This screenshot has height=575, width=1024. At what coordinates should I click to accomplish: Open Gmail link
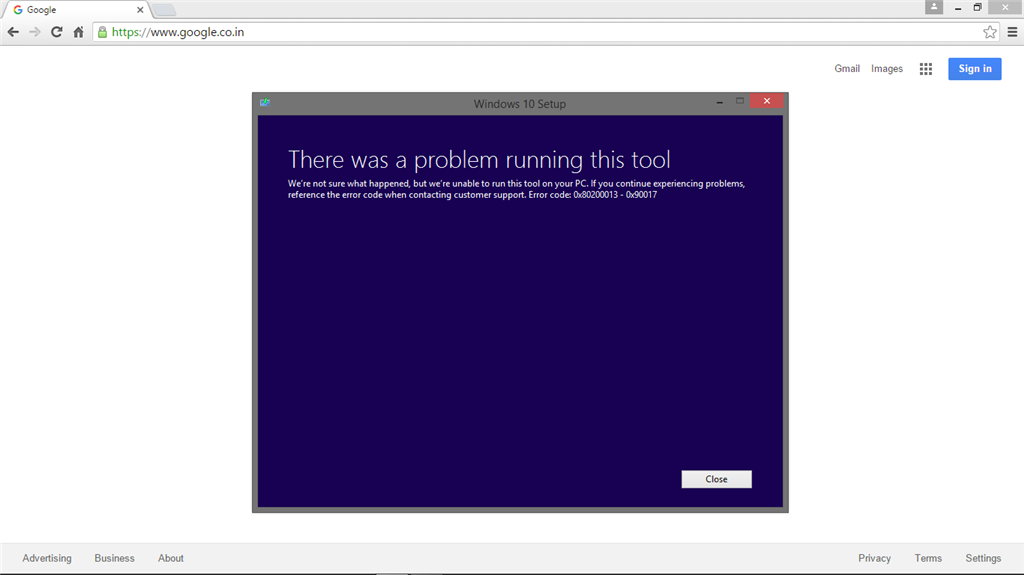pos(847,69)
